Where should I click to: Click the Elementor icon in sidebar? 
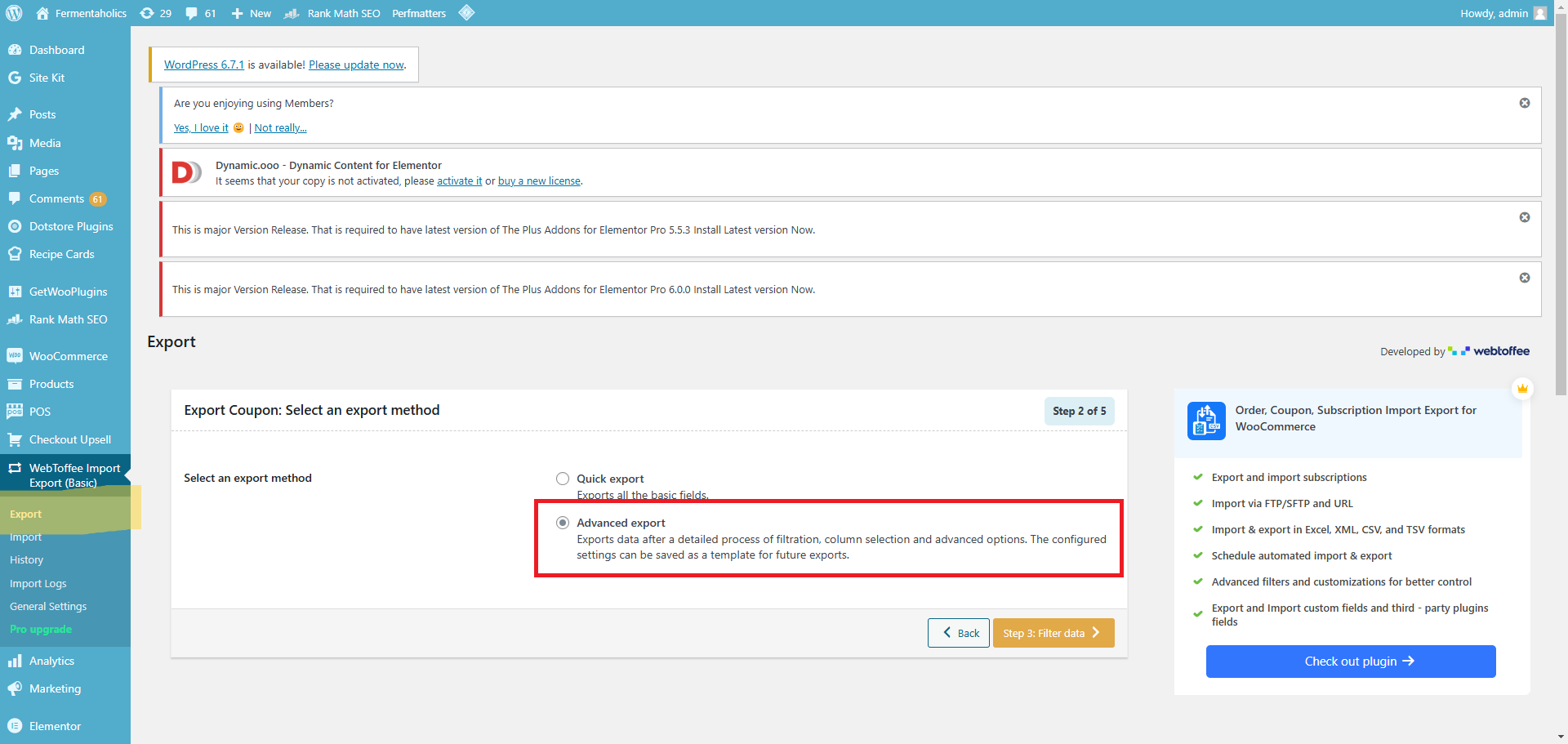click(15, 726)
